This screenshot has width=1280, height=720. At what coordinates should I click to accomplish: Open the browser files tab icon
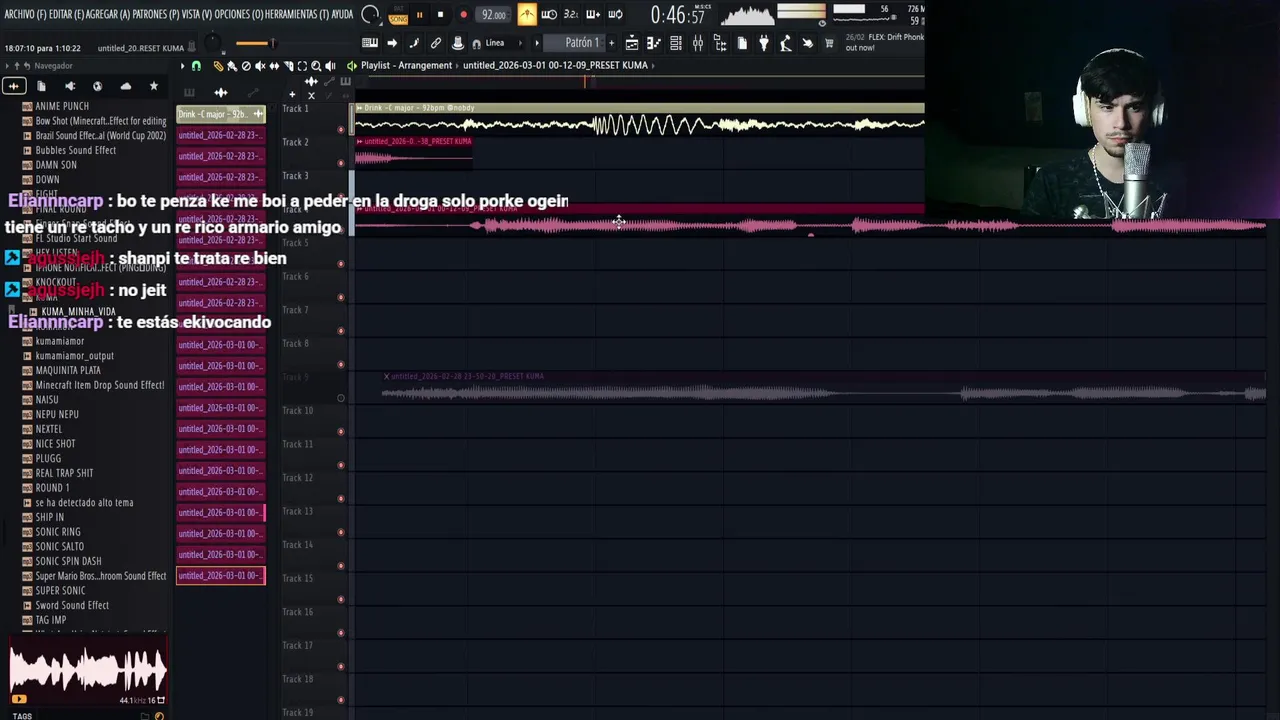[x=41, y=86]
